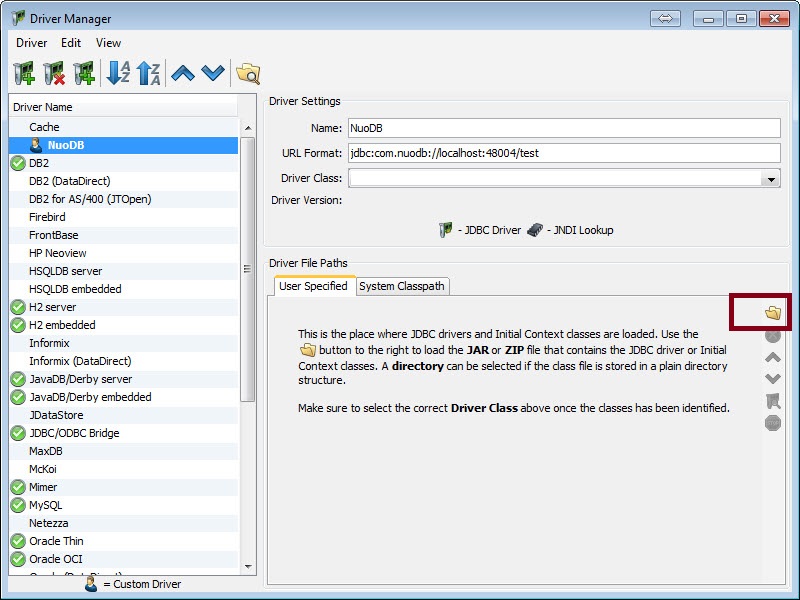The width and height of the screenshot is (800, 600).
Task: Select the H2 server driver
Action: 123,307
